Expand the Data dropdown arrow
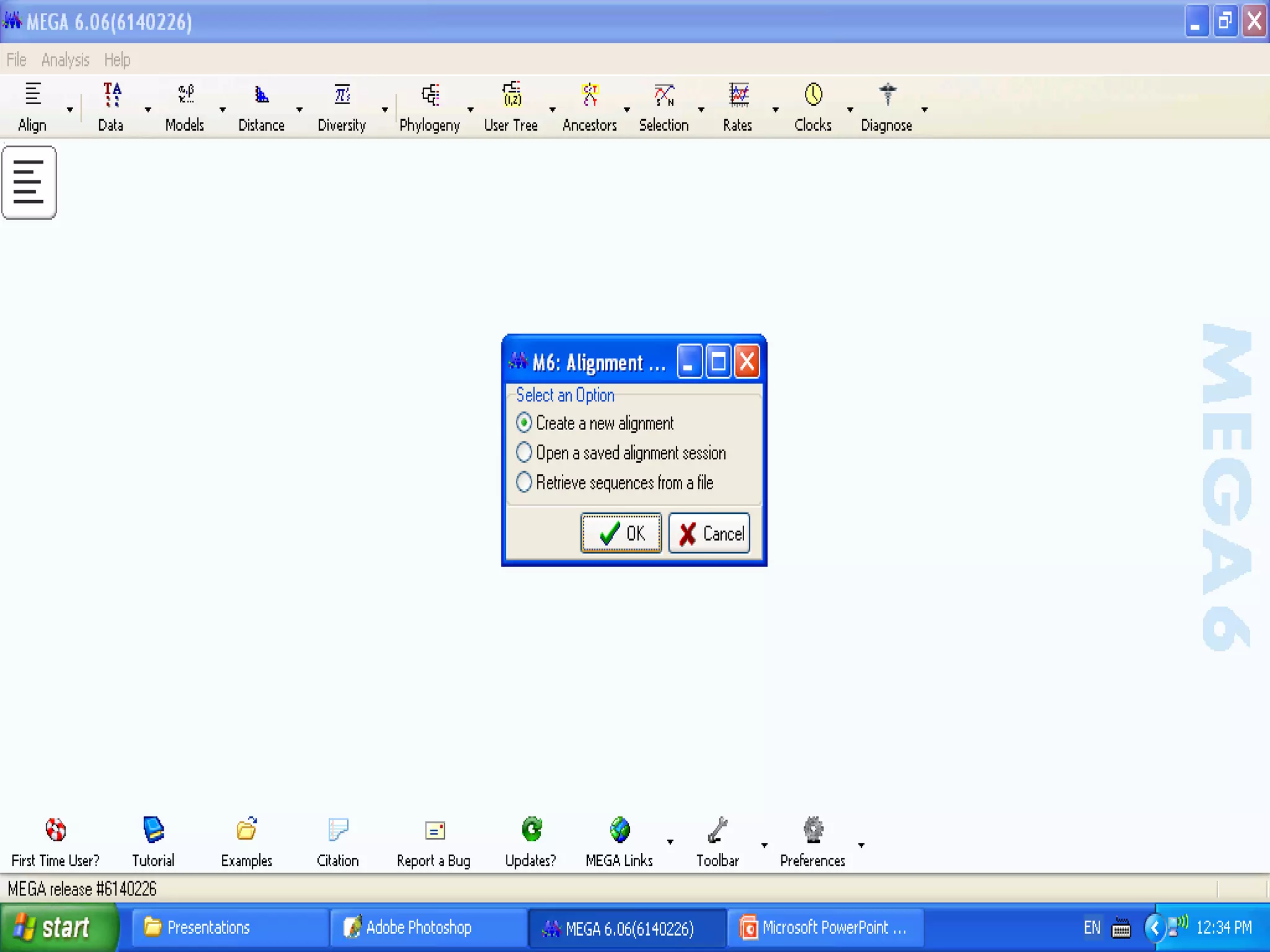Viewport: 1270px width, 952px height. coord(148,110)
